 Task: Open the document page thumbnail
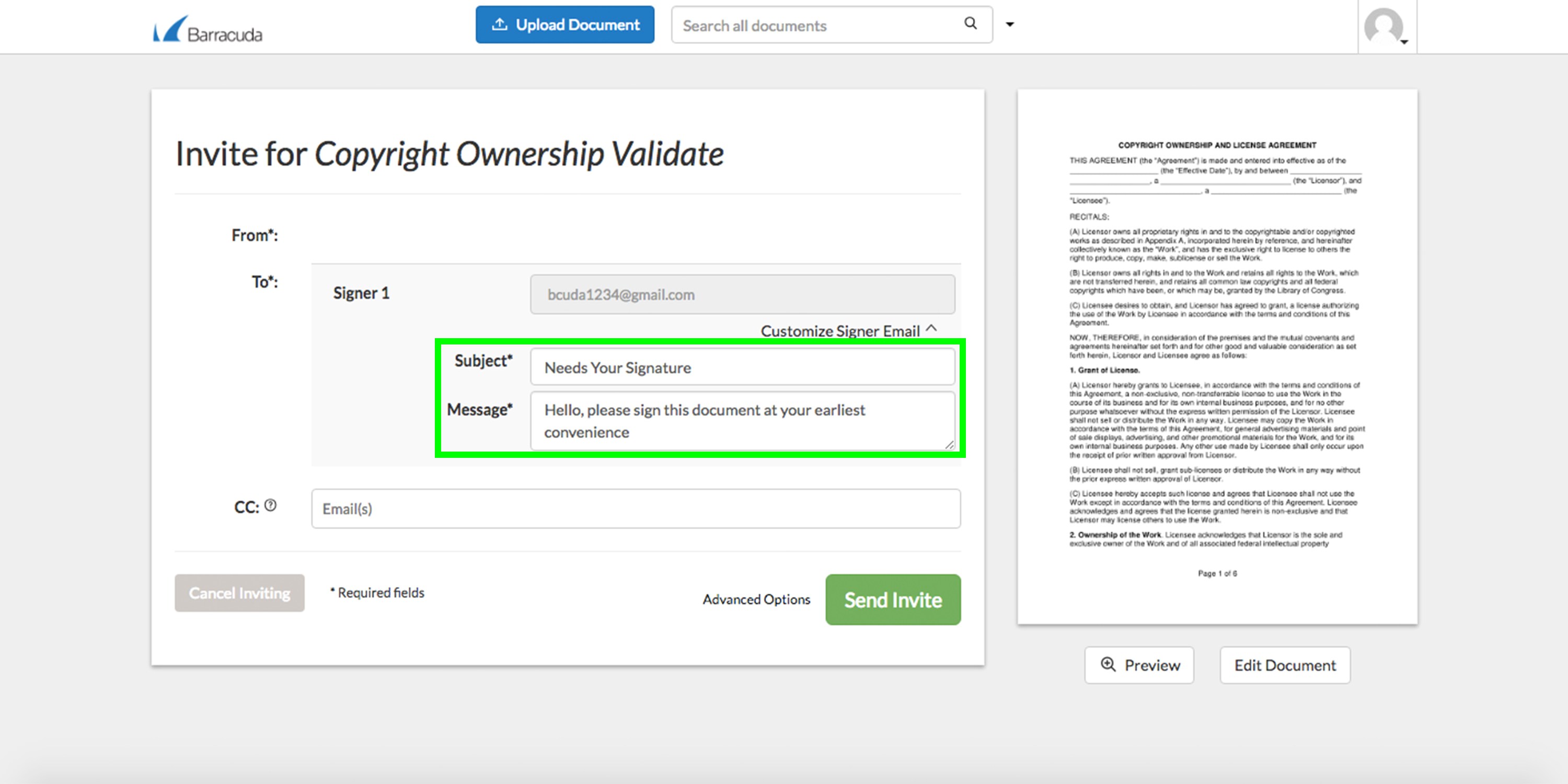[x=1217, y=356]
